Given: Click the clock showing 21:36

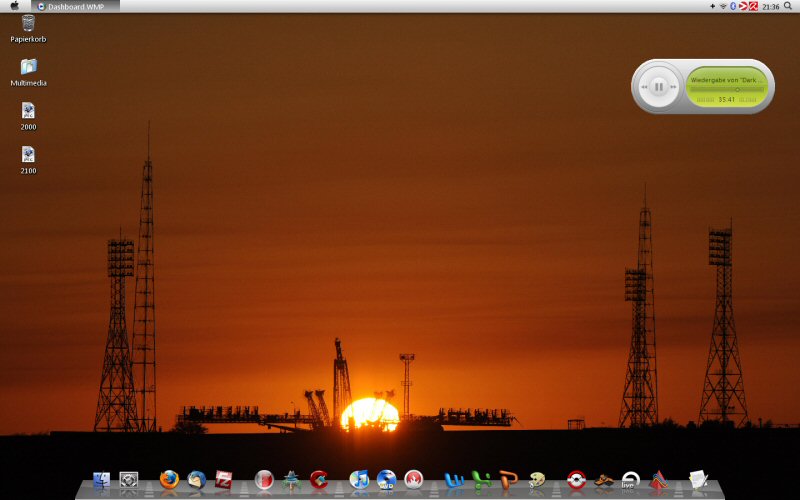Looking at the screenshot, I should pos(770,6).
